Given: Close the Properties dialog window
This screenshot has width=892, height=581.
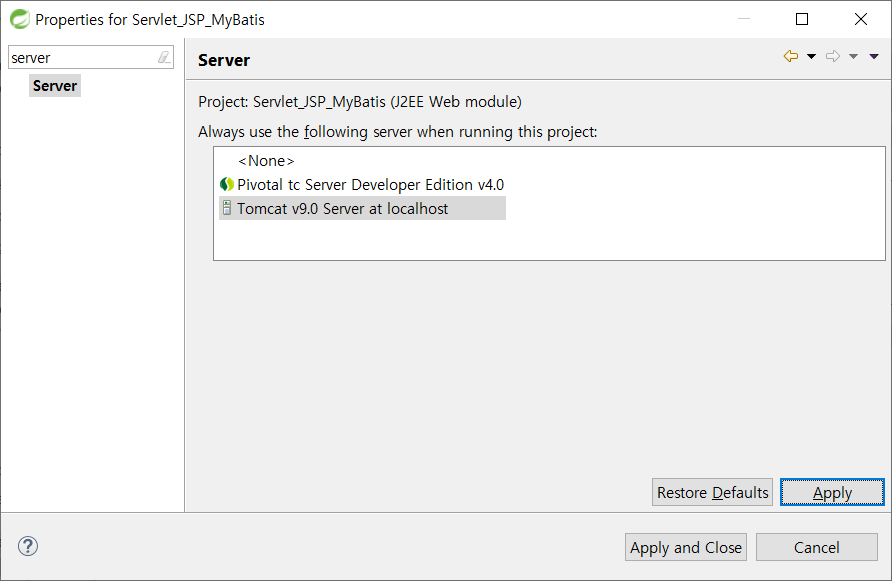Looking at the screenshot, I should click(861, 19).
